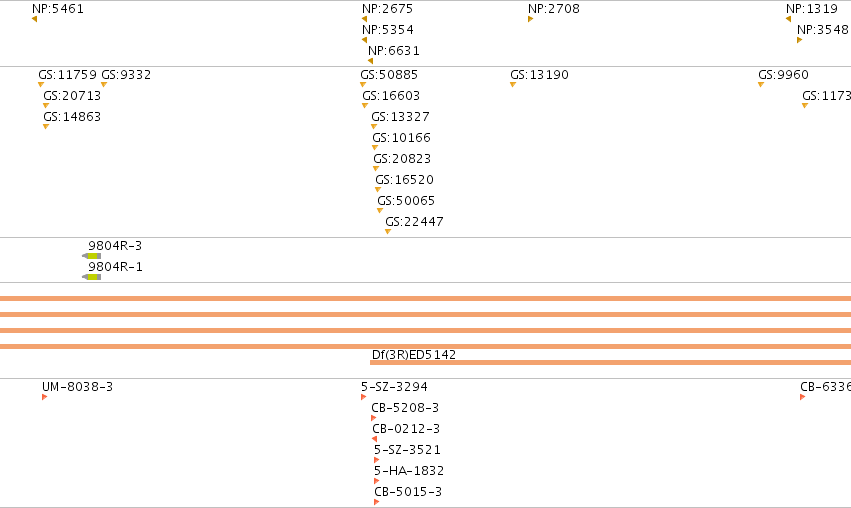Select the CB-5015-3 insertion arrow
Screen dimensions: 851x508
(376, 502)
